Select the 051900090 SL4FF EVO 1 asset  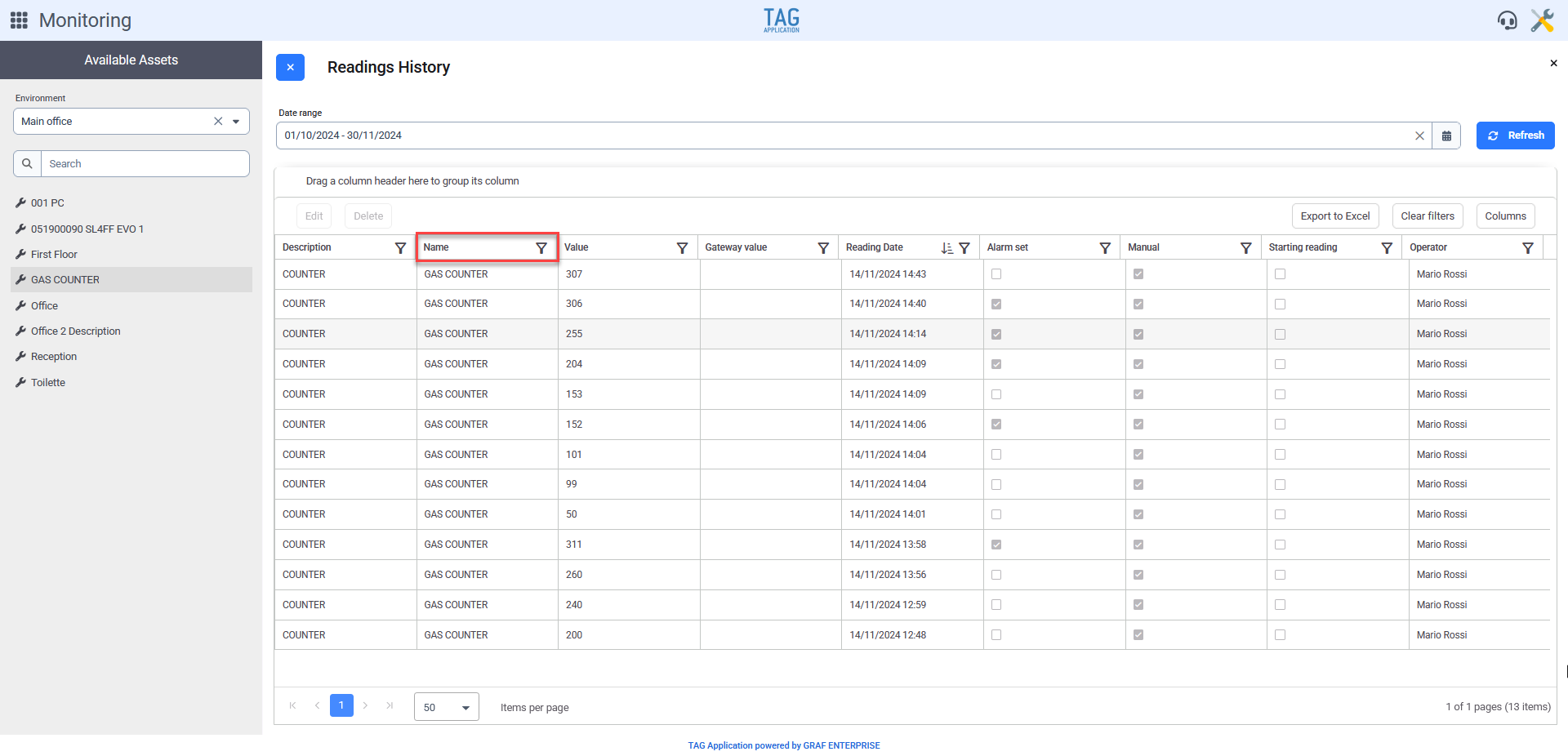[x=131, y=229]
